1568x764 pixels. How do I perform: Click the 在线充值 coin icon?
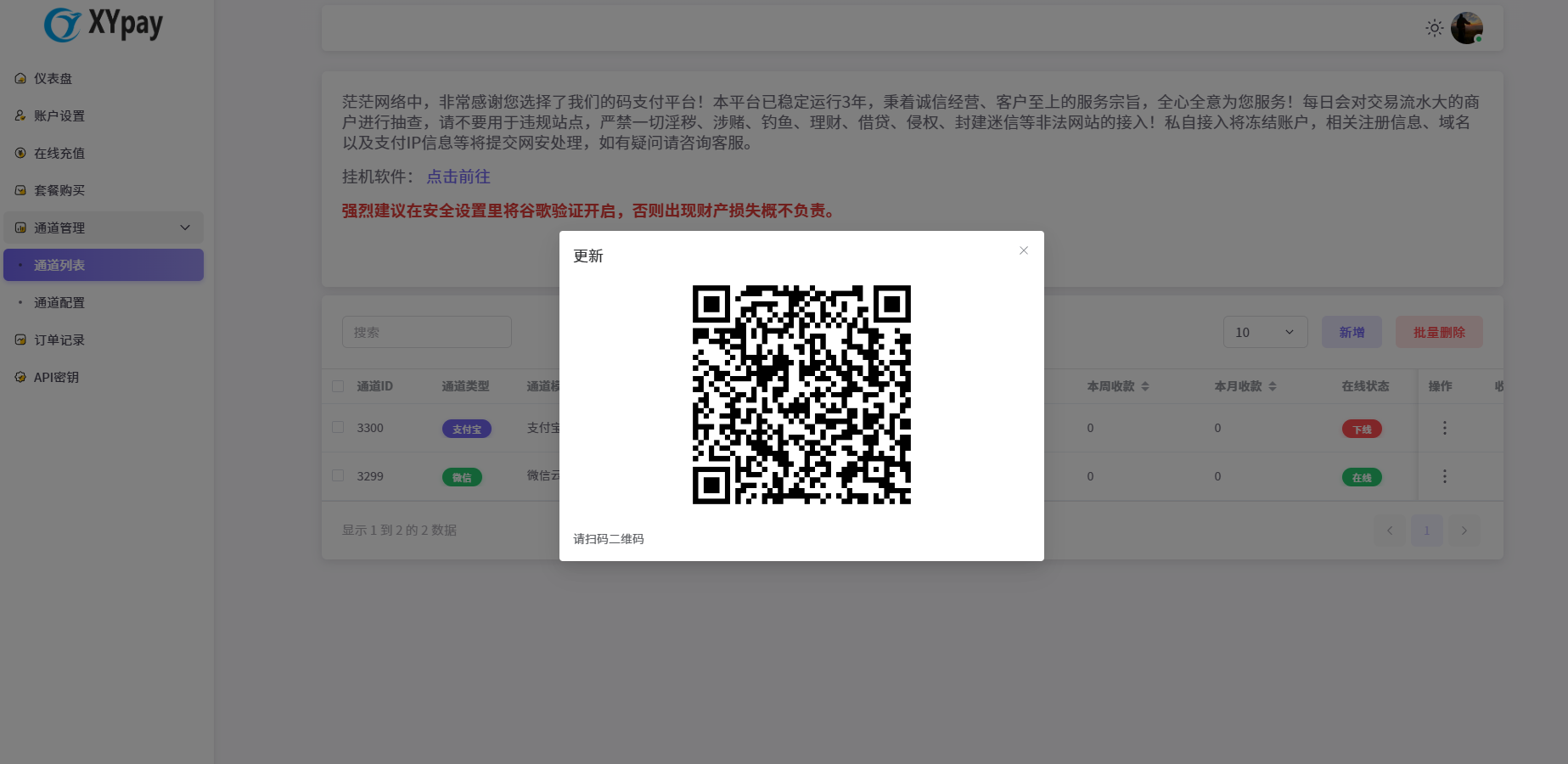click(20, 153)
